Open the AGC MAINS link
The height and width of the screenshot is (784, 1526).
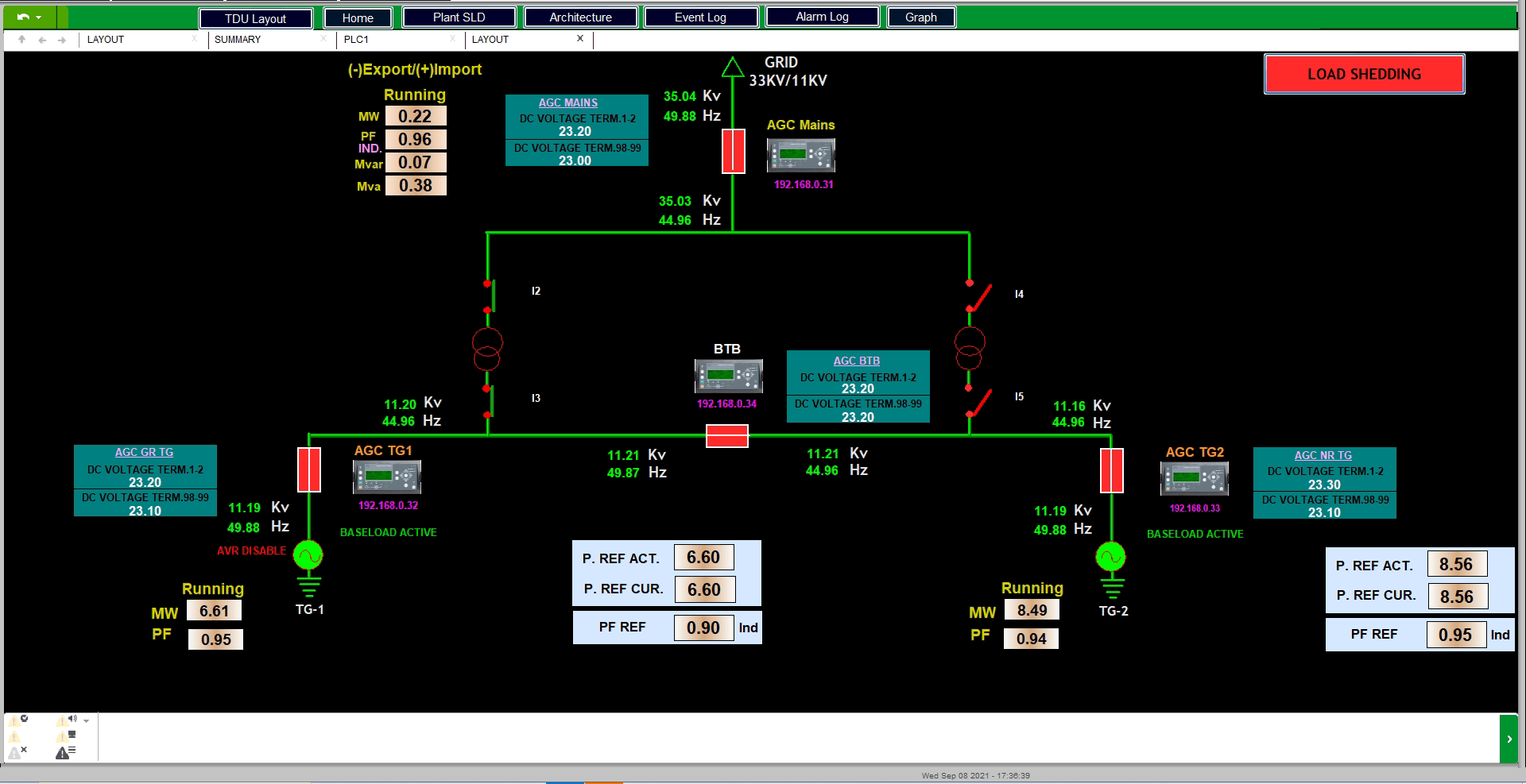568,102
